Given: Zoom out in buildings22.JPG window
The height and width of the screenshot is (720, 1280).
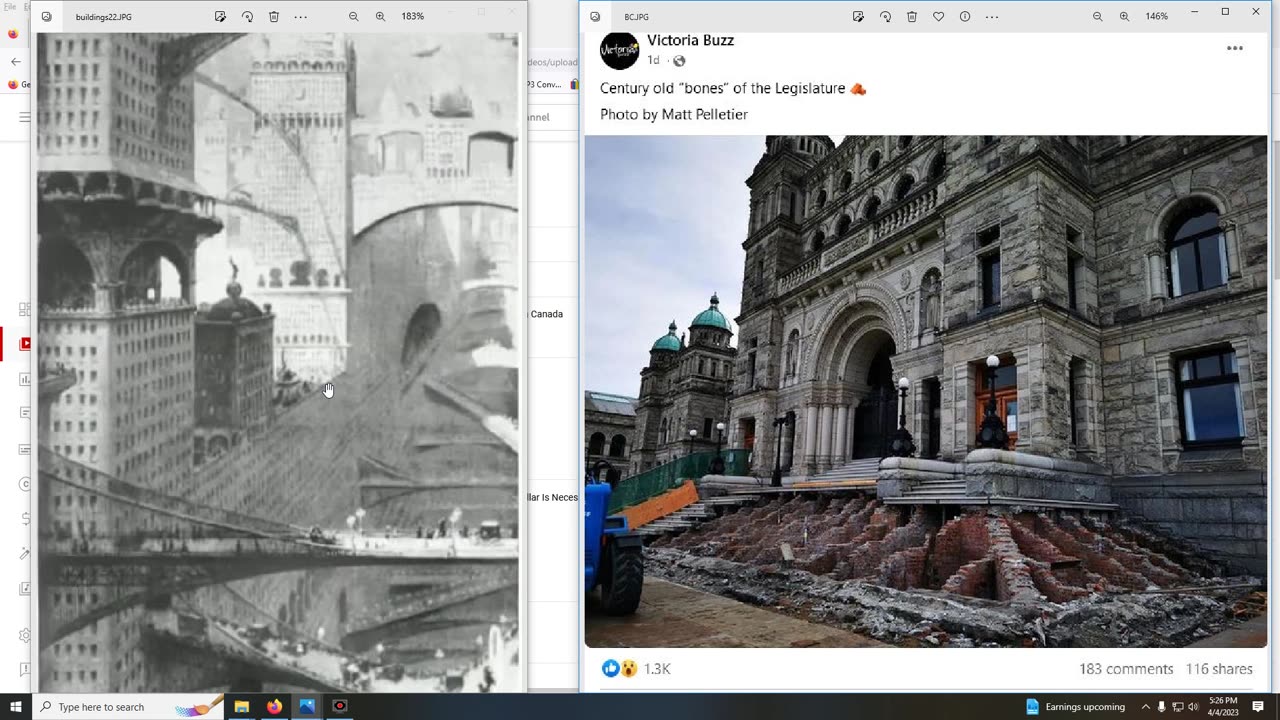Looking at the screenshot, I should pos(354,17).
